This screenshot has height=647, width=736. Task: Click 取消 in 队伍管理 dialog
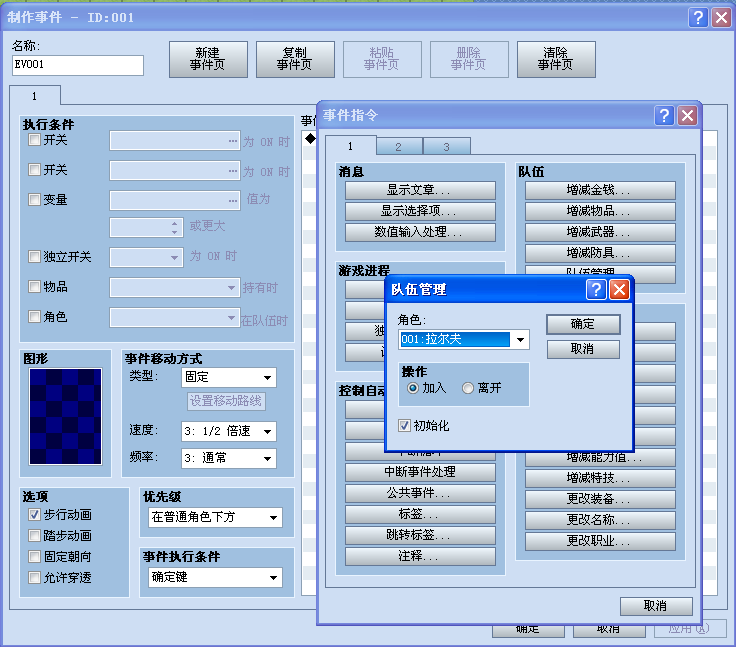tap(583, 349)
